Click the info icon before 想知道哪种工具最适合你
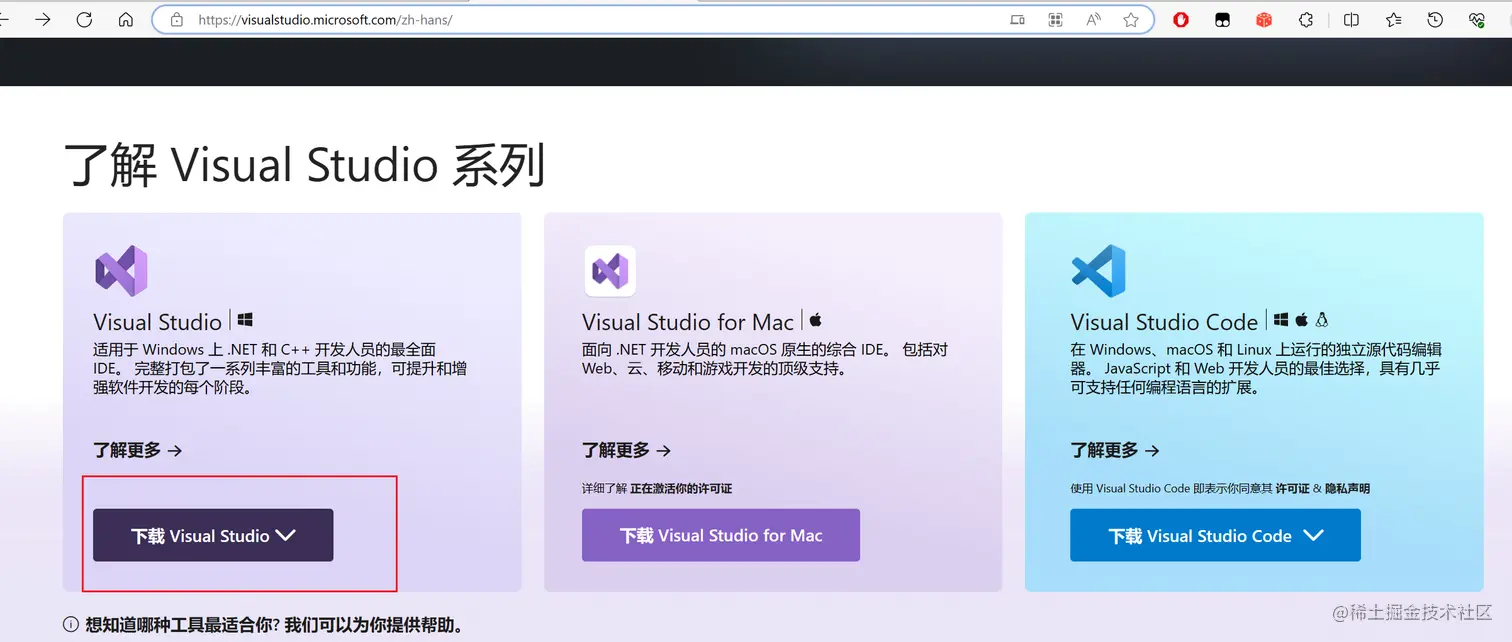 coord(71,625)
